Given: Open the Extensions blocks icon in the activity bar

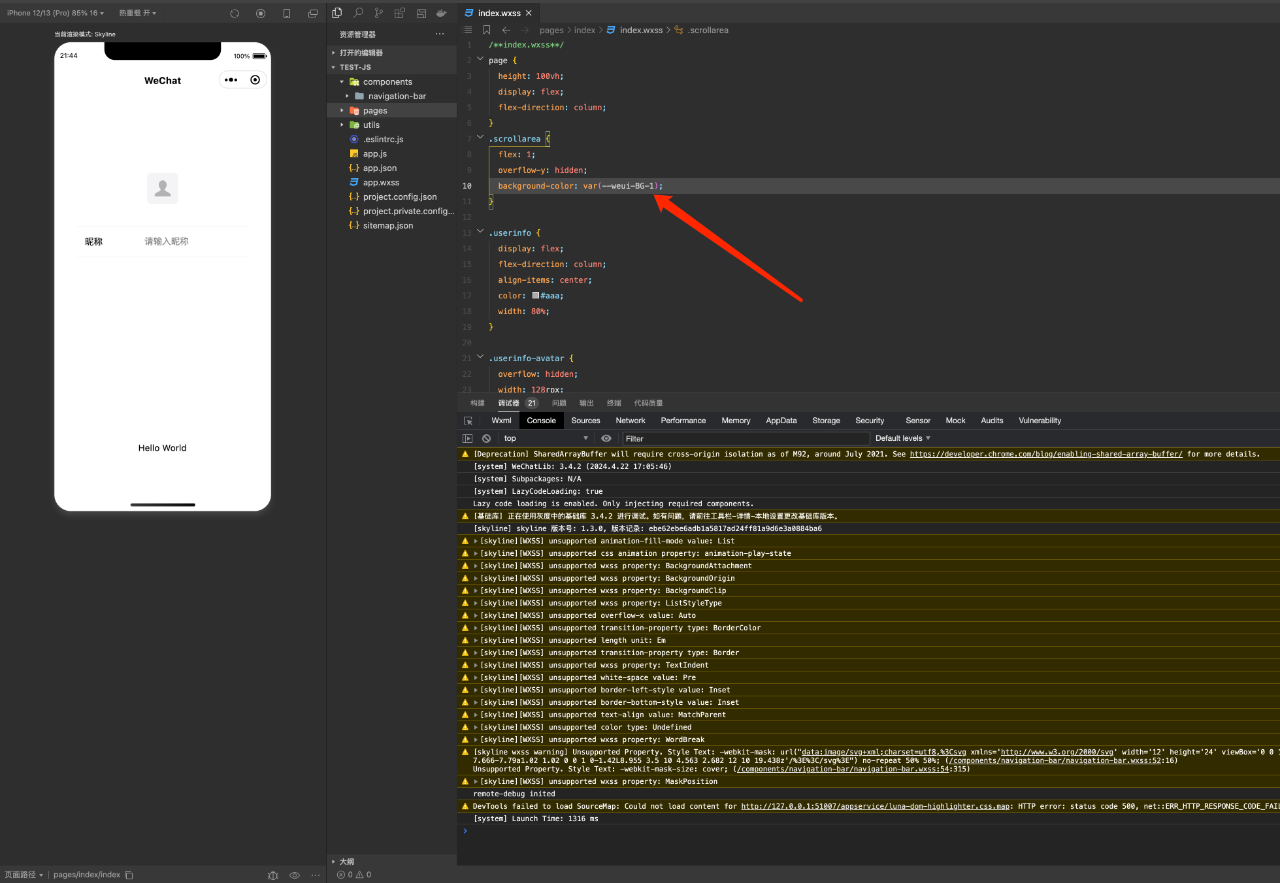Looking at the screenshot, I should (x=399, y=13).
